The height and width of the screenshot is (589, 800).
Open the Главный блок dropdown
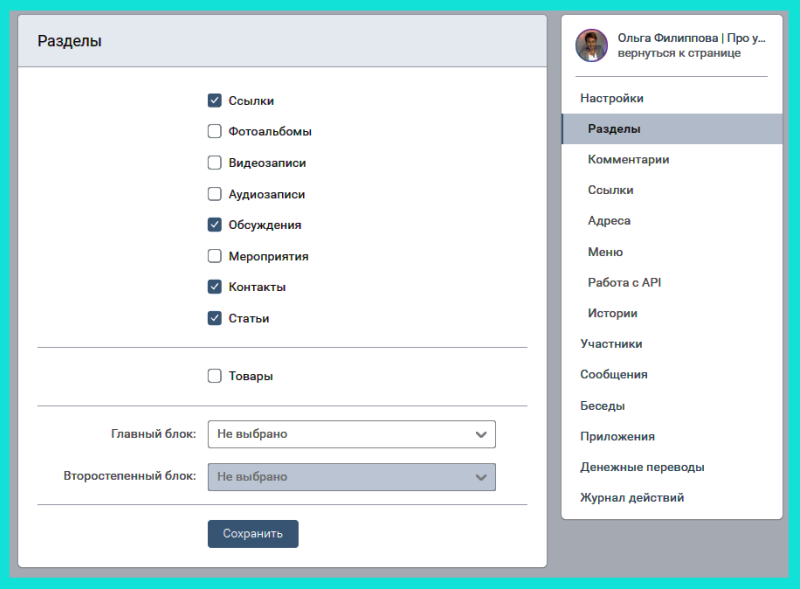[351, 434]
